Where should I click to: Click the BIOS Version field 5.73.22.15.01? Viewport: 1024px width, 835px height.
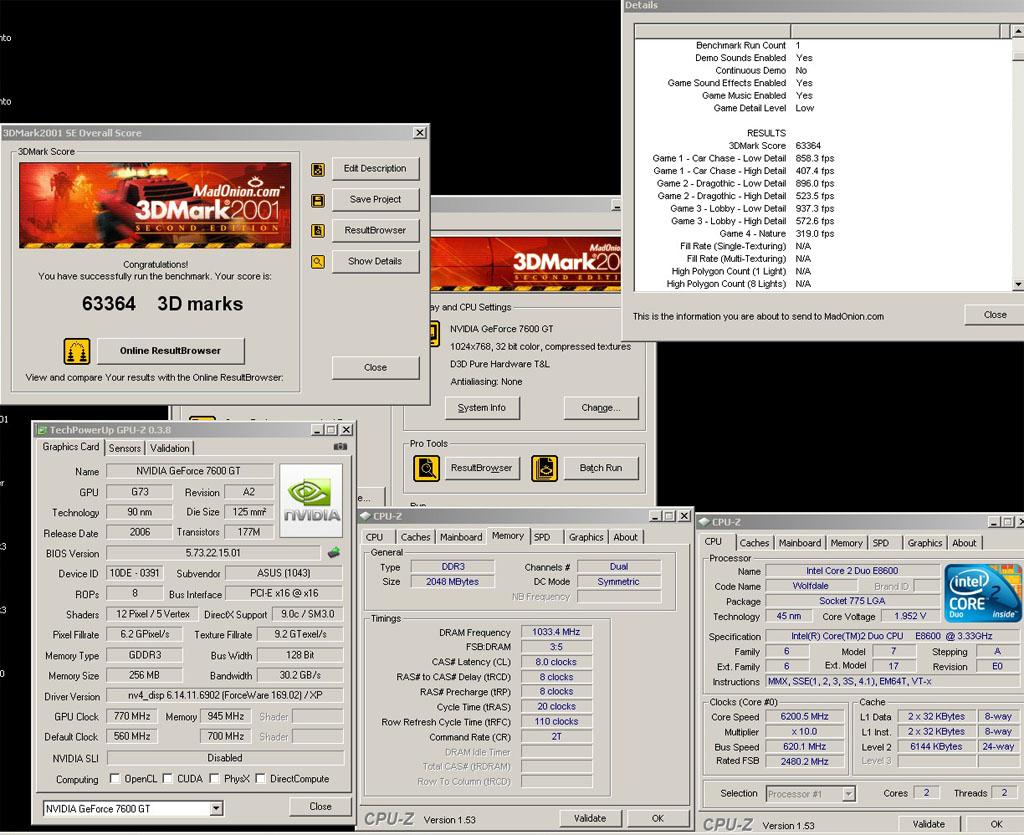coord(213,553)
